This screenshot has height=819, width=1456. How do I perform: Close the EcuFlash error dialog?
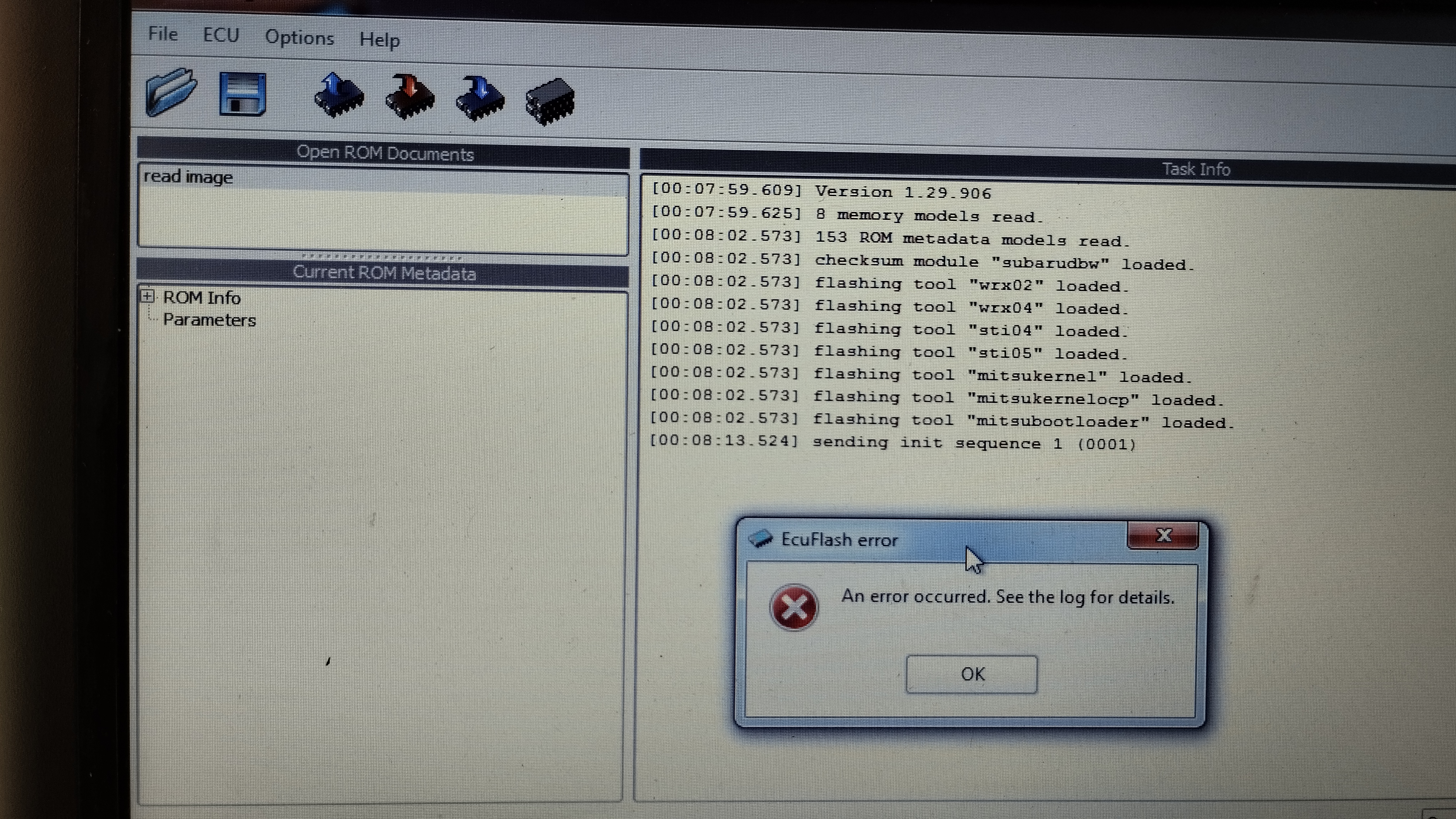tap(1163, 535)
